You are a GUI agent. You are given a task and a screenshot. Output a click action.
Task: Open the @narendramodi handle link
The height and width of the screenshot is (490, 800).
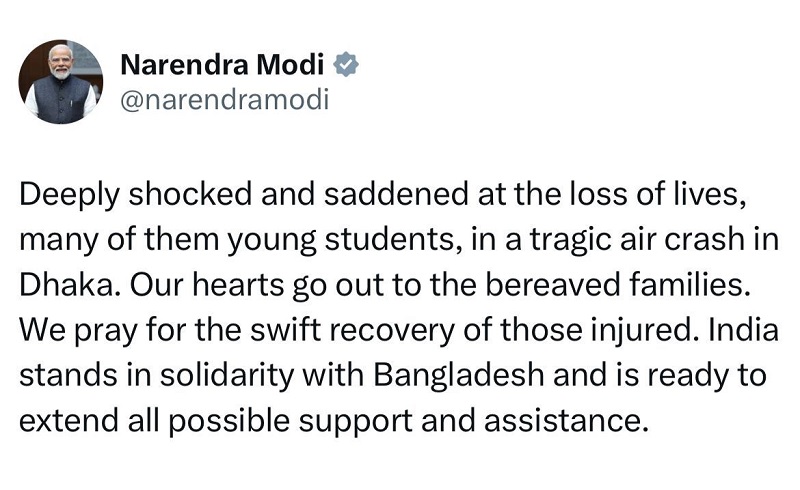point(224,100)
